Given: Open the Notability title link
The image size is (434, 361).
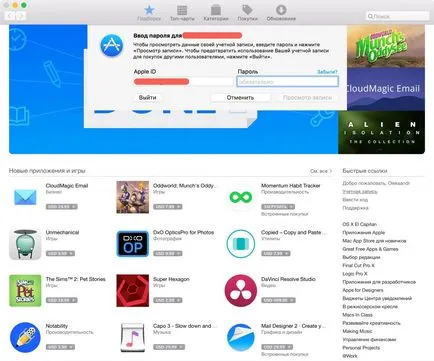Looking at the screenshot, I should pos(57,326).
